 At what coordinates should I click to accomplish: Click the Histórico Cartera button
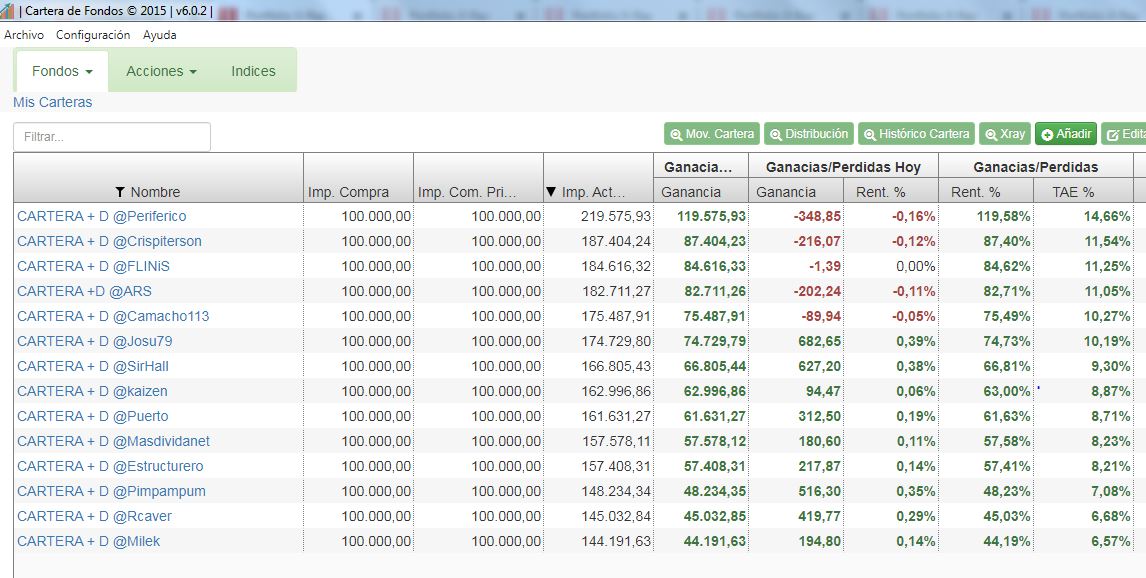916,134
